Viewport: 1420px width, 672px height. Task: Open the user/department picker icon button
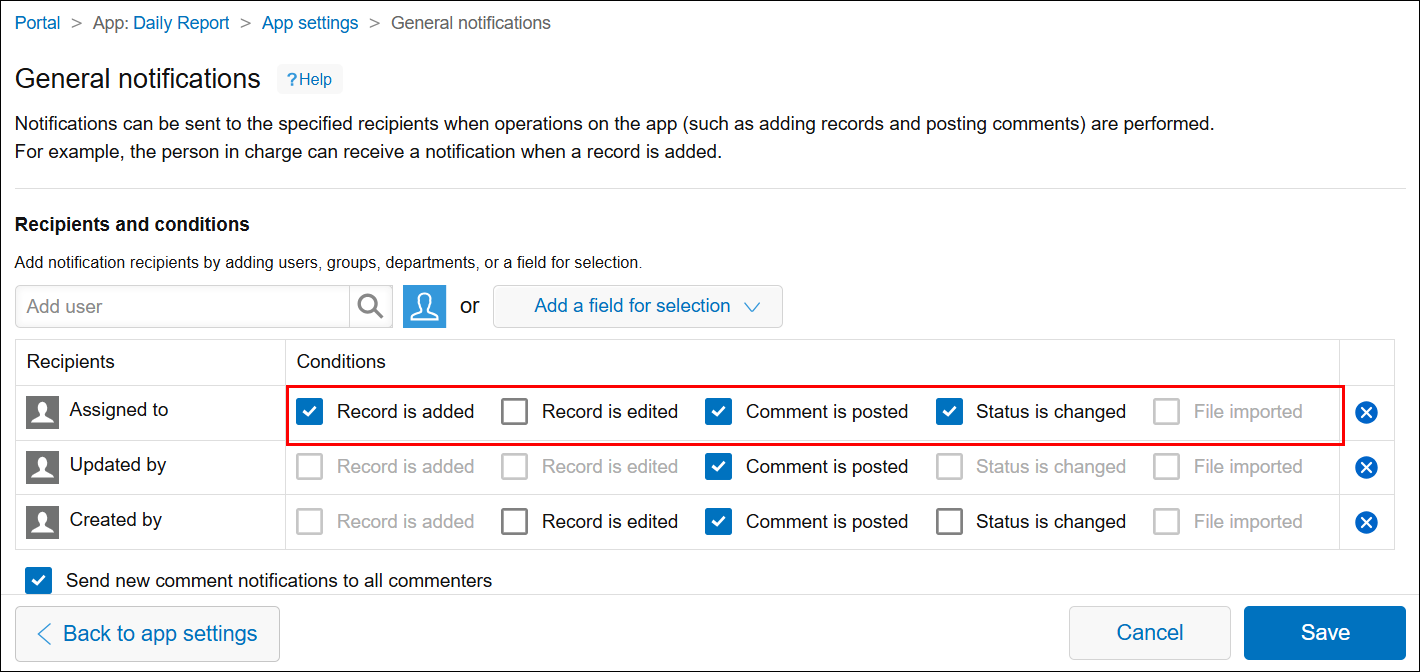424,307
